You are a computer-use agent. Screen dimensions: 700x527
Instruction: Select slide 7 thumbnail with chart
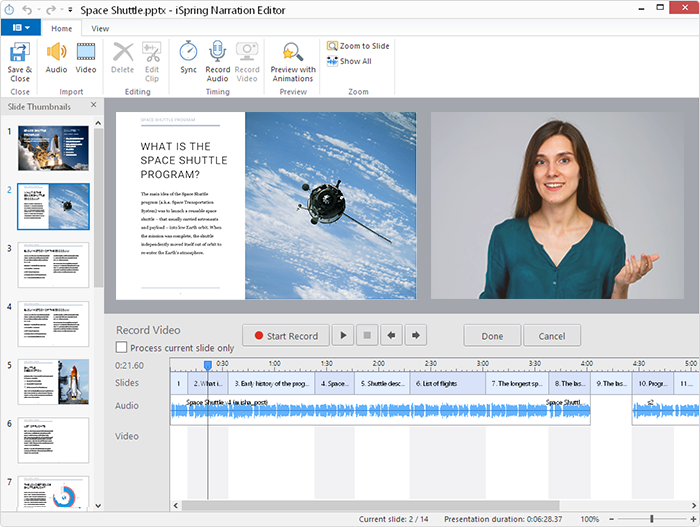(x=53, y=493)
